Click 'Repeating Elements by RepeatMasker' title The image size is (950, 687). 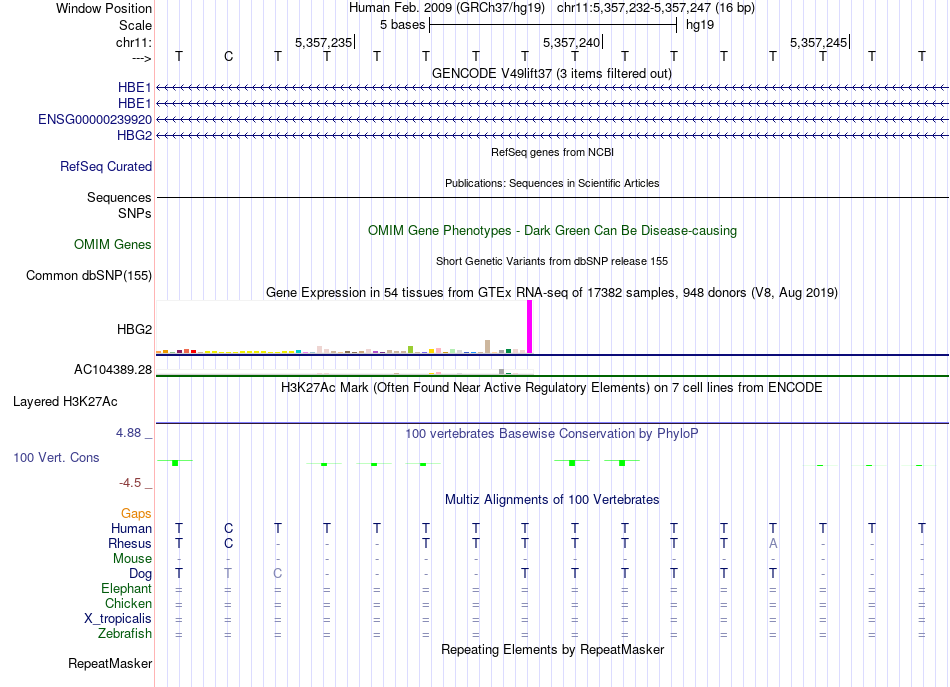[552, 649]
